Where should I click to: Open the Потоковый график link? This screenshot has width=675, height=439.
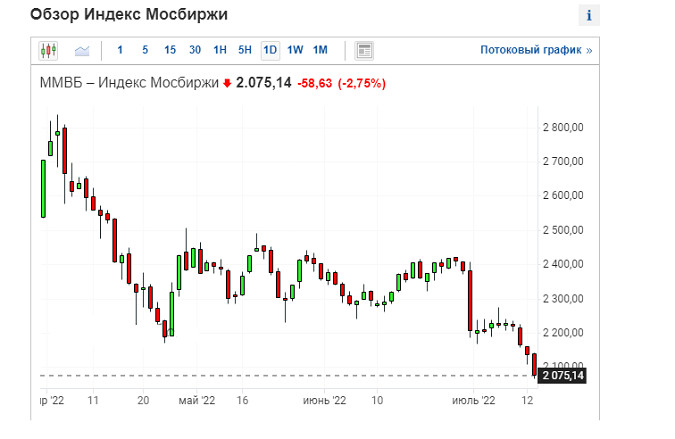point(536,50)
